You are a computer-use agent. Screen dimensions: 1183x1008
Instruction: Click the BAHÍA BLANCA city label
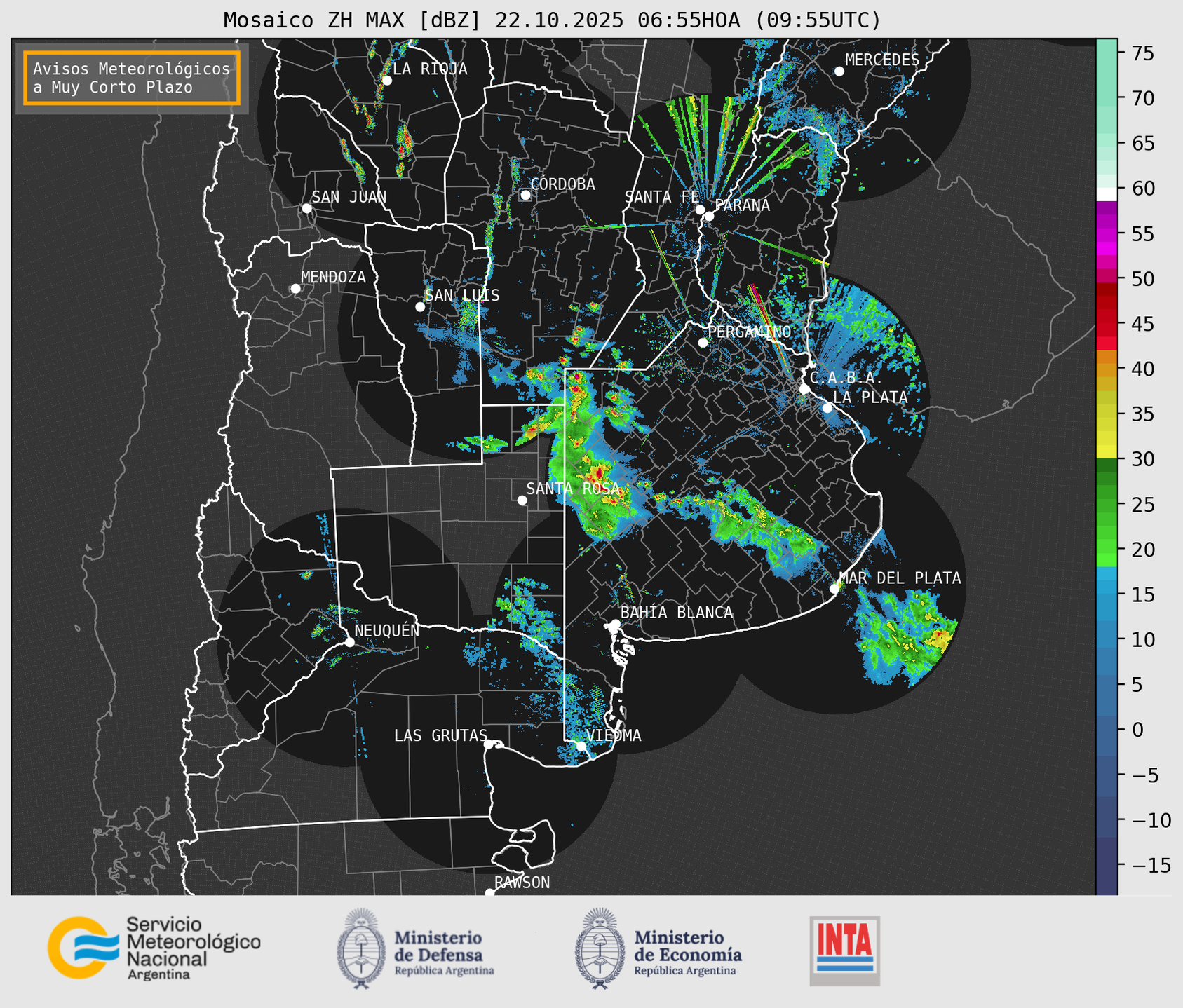[677, 613]
